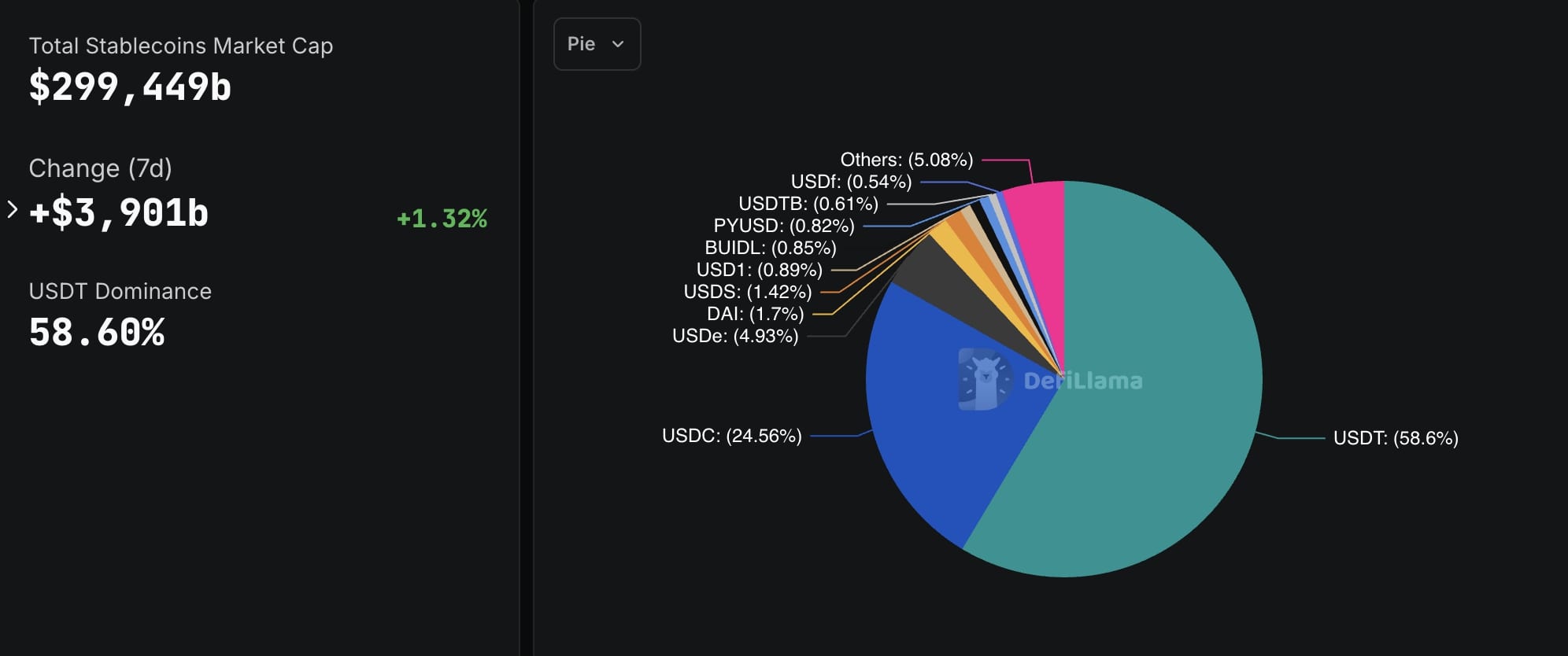This screenshot has height=656, width=1568.
Task: Click the USDe: (4.93%) label
Action: pyautogui.click(x=734, y=336)
